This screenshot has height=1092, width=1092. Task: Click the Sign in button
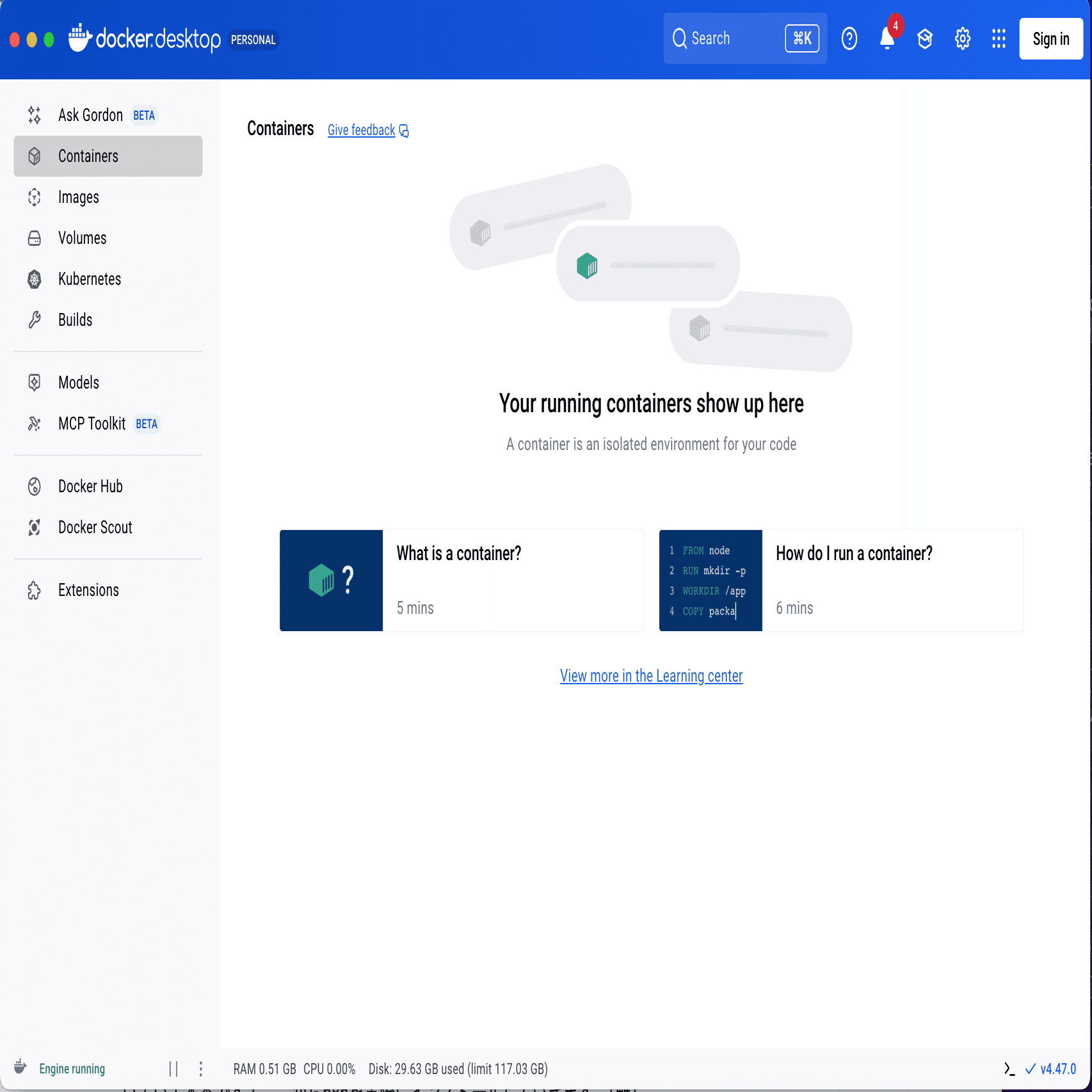point(1051,39)
